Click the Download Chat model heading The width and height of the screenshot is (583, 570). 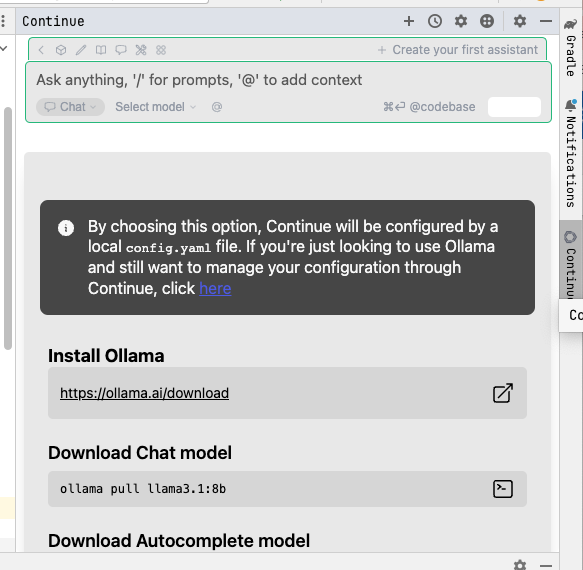click(x=140, y=453)
